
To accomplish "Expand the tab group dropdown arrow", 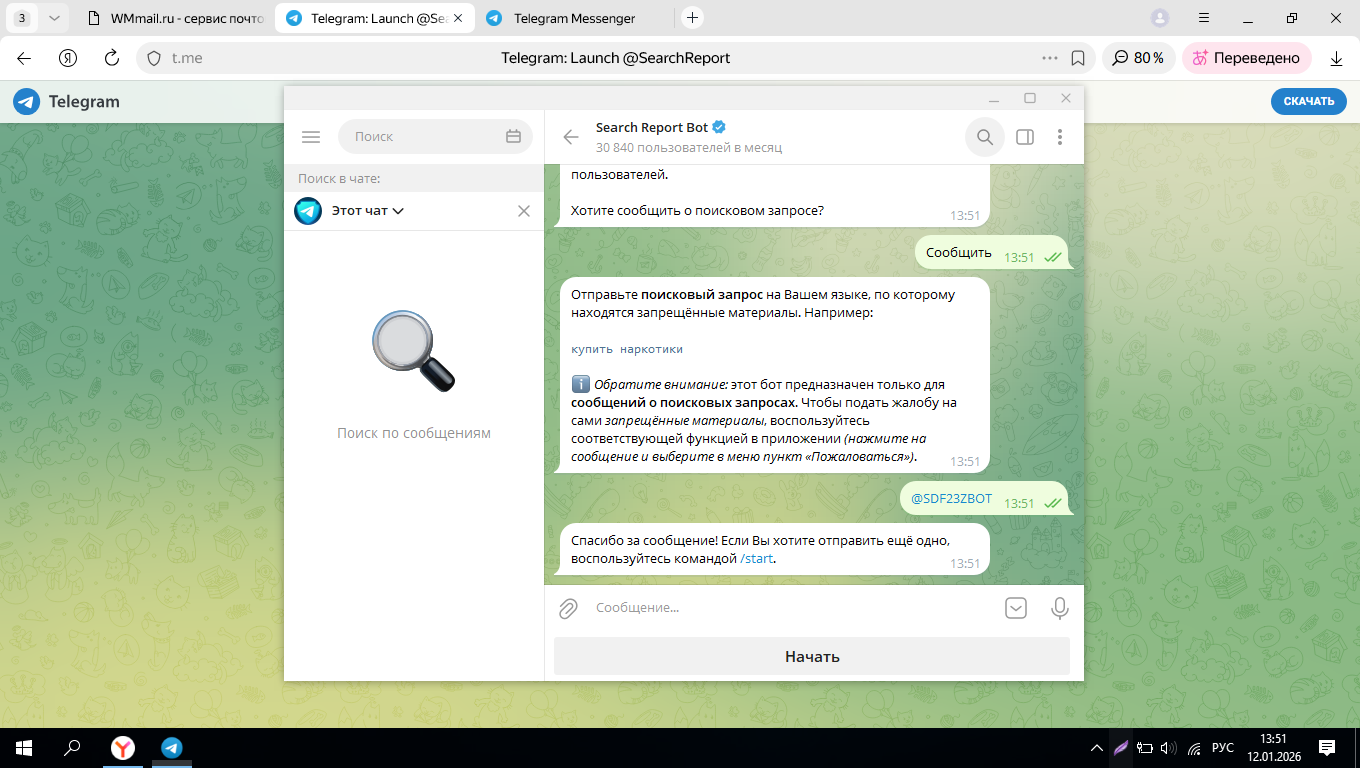I will (x=54, y=18).
